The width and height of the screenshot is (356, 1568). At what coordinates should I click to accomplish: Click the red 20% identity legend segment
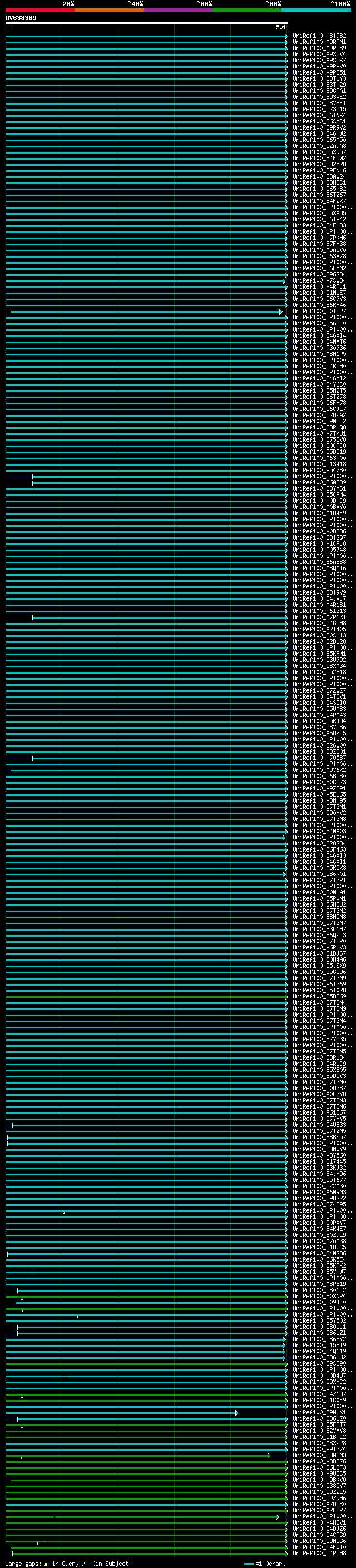click(x=40, y=10)
